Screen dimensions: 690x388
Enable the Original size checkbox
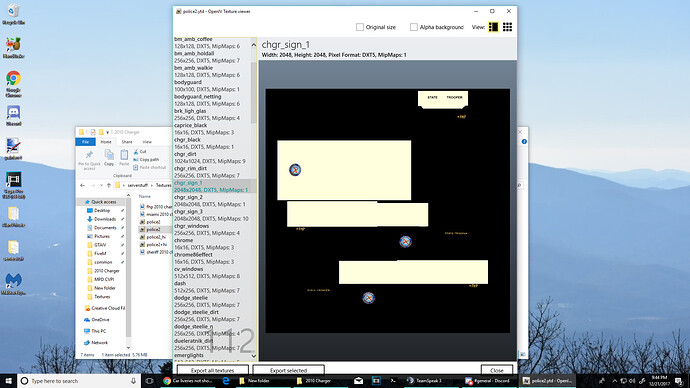click(360, 27)
